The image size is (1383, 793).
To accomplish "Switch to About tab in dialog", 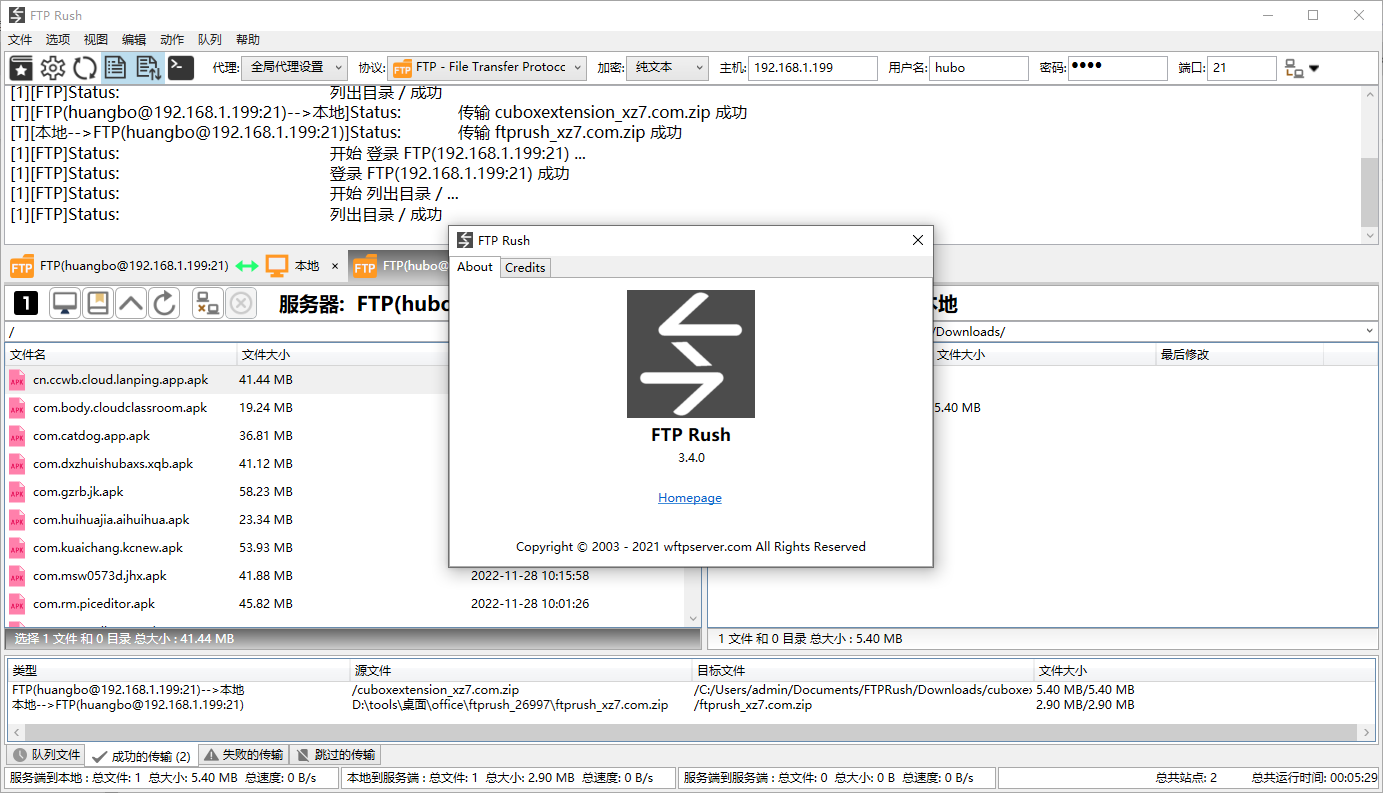I will 475,267.
